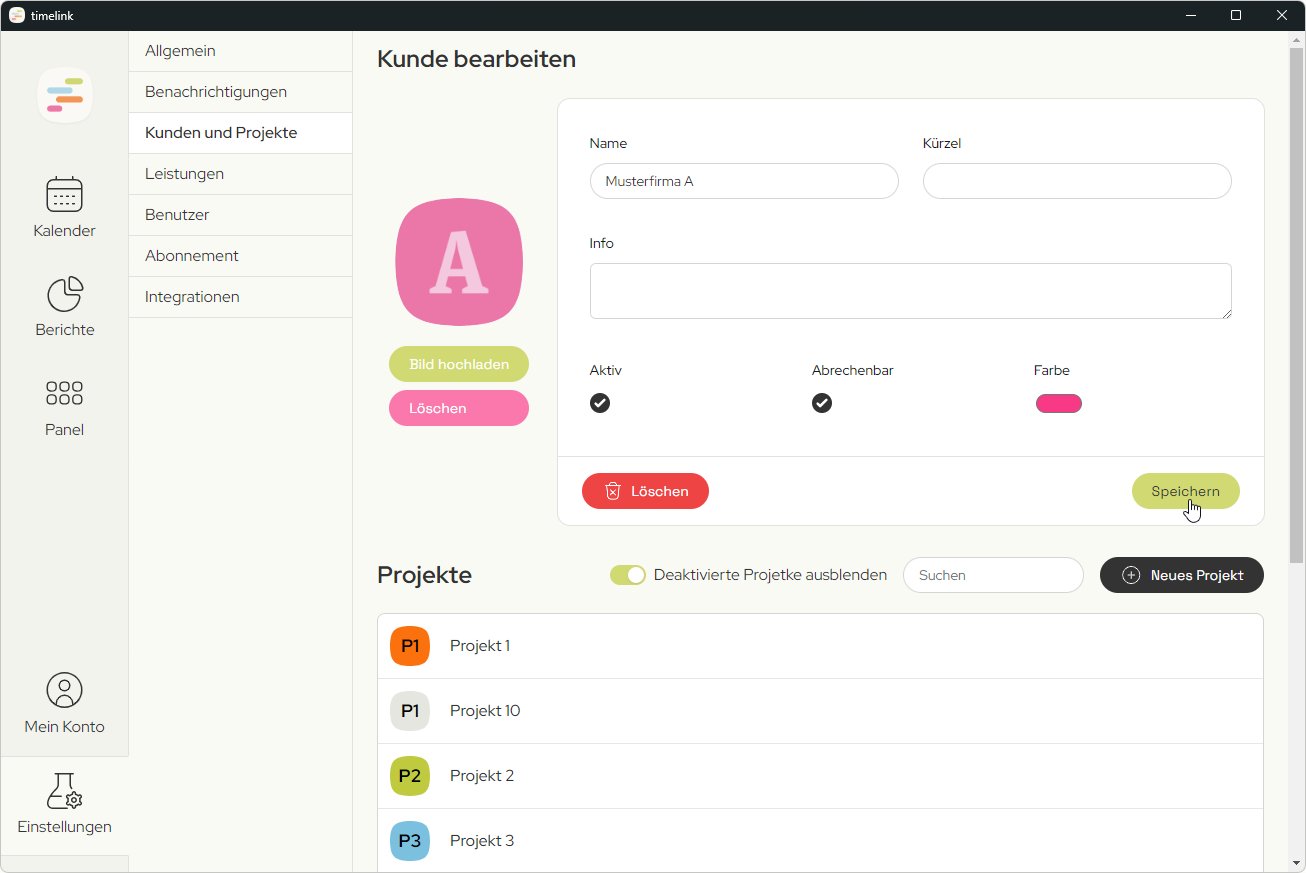Switch to the Leistungen settings tab
Viewport: 1306px width, 873px height.
(183, 173)
